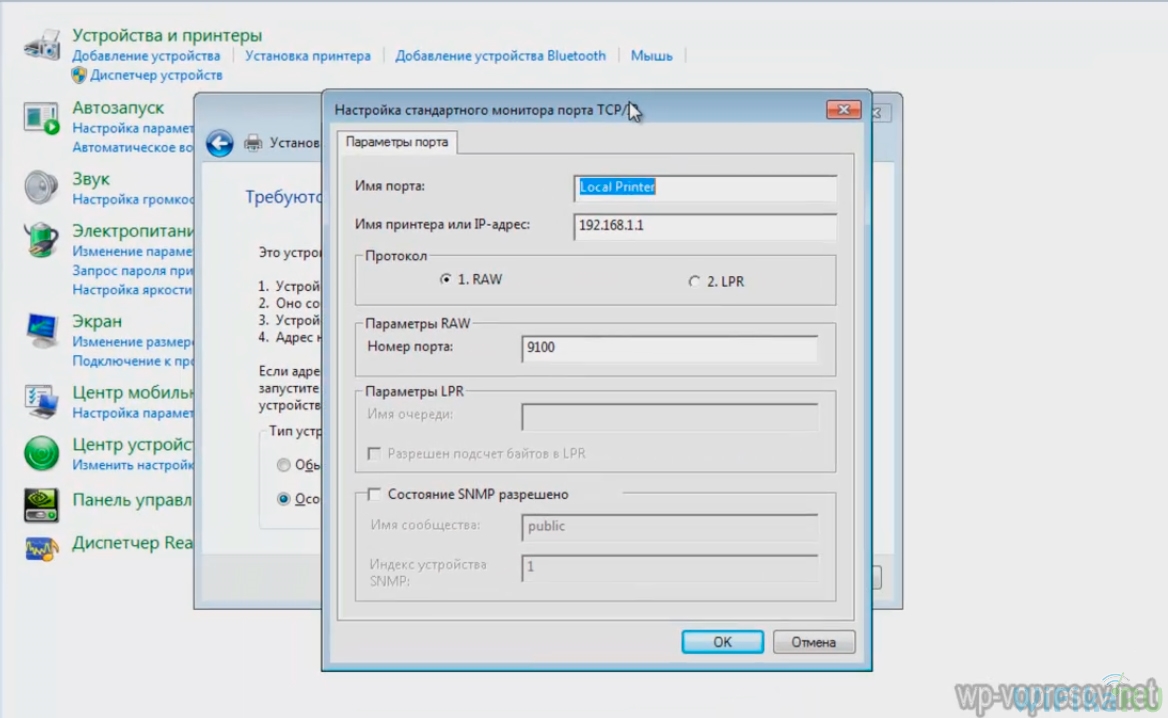This screenshot has height=718, width=1168.
Task: Click the Display (Экран) monitor icon
Action: coord(42,330)
